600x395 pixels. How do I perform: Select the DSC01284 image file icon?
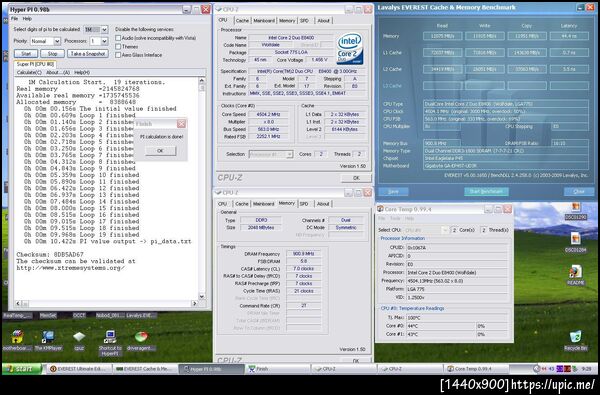pyautogui.click(x=576, y=239)
